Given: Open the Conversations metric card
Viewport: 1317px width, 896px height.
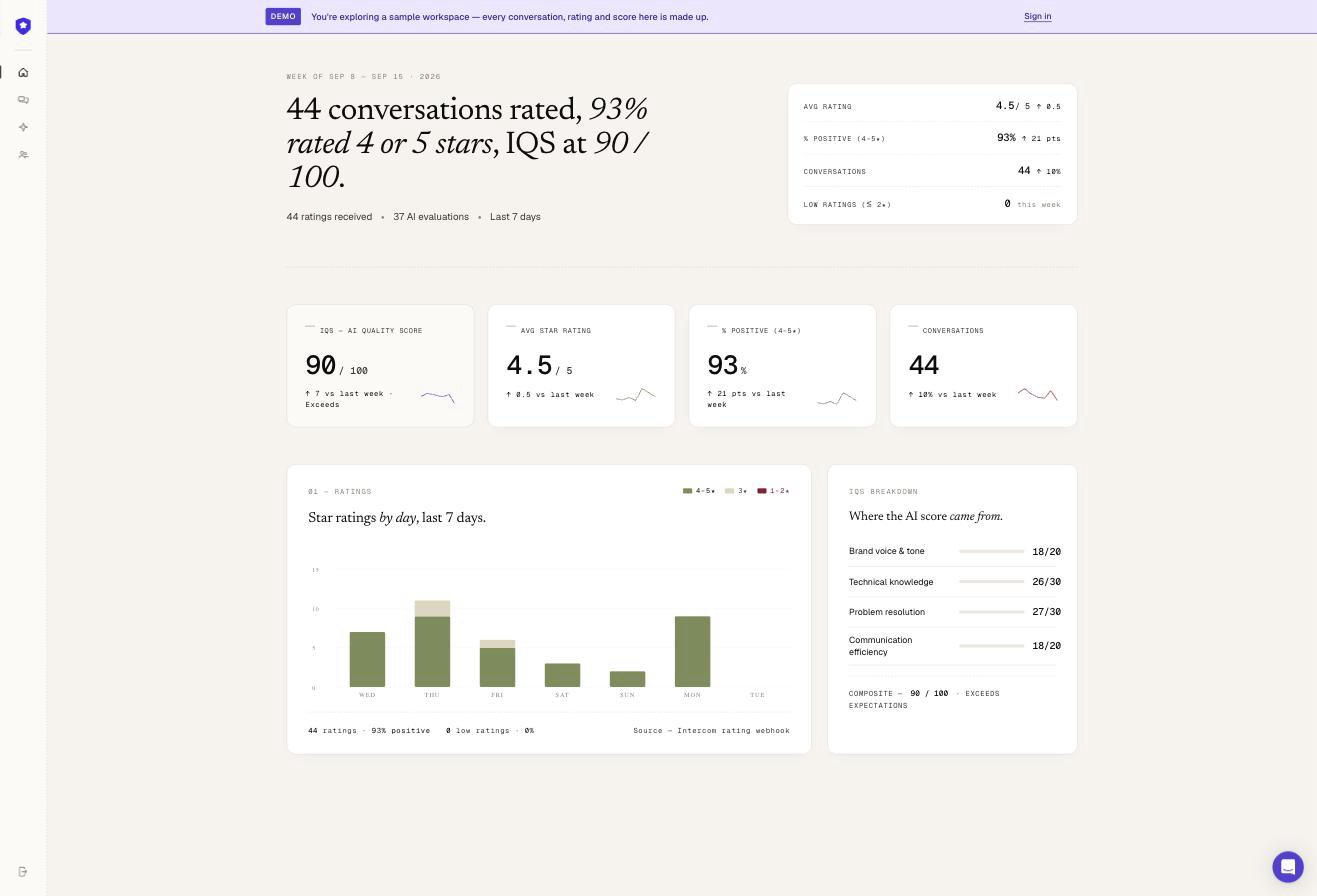Looking at the screenshot, I should click(983, 366).
